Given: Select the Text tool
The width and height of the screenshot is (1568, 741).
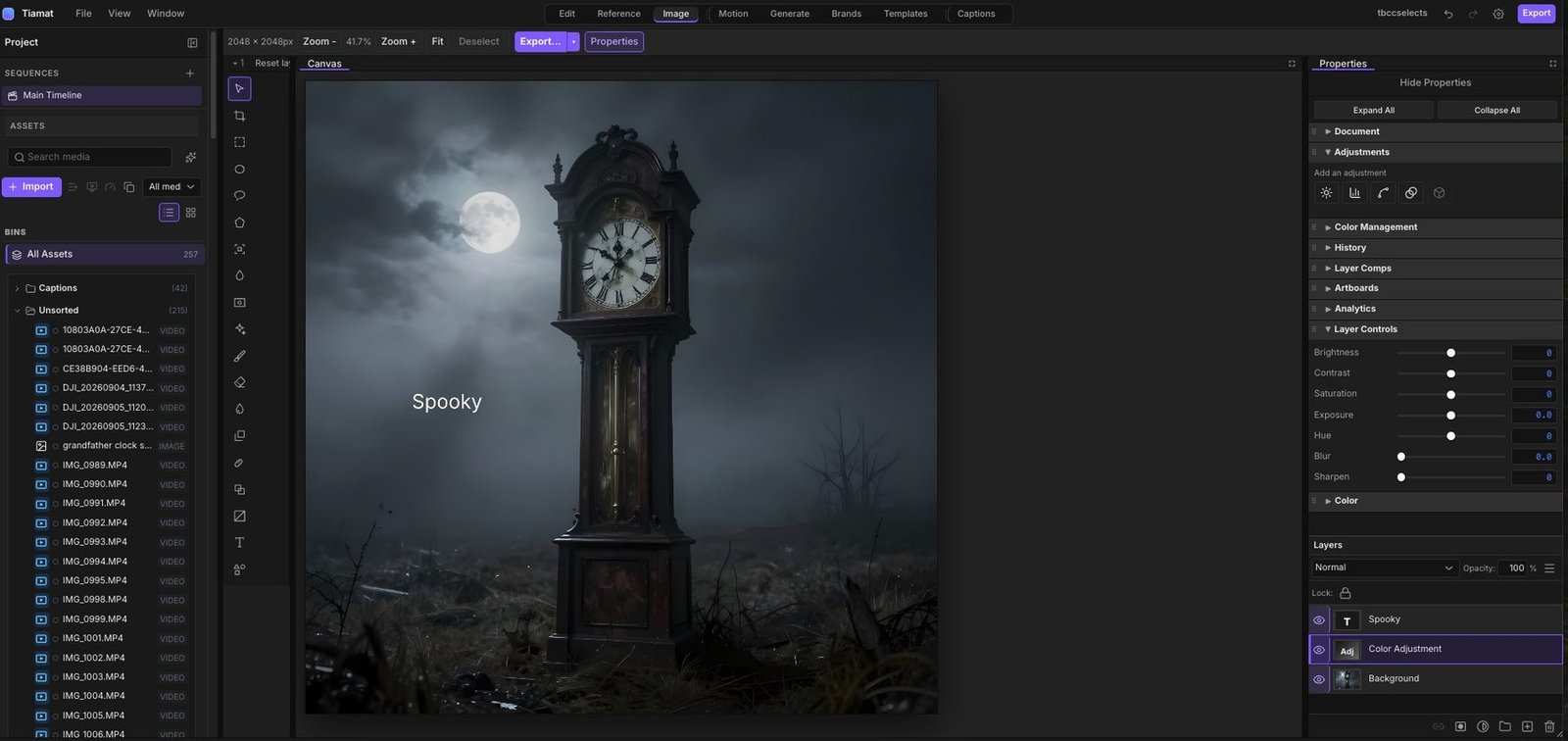Looking at the screenshot, I should pyautogui.click(x=239, y=542).
